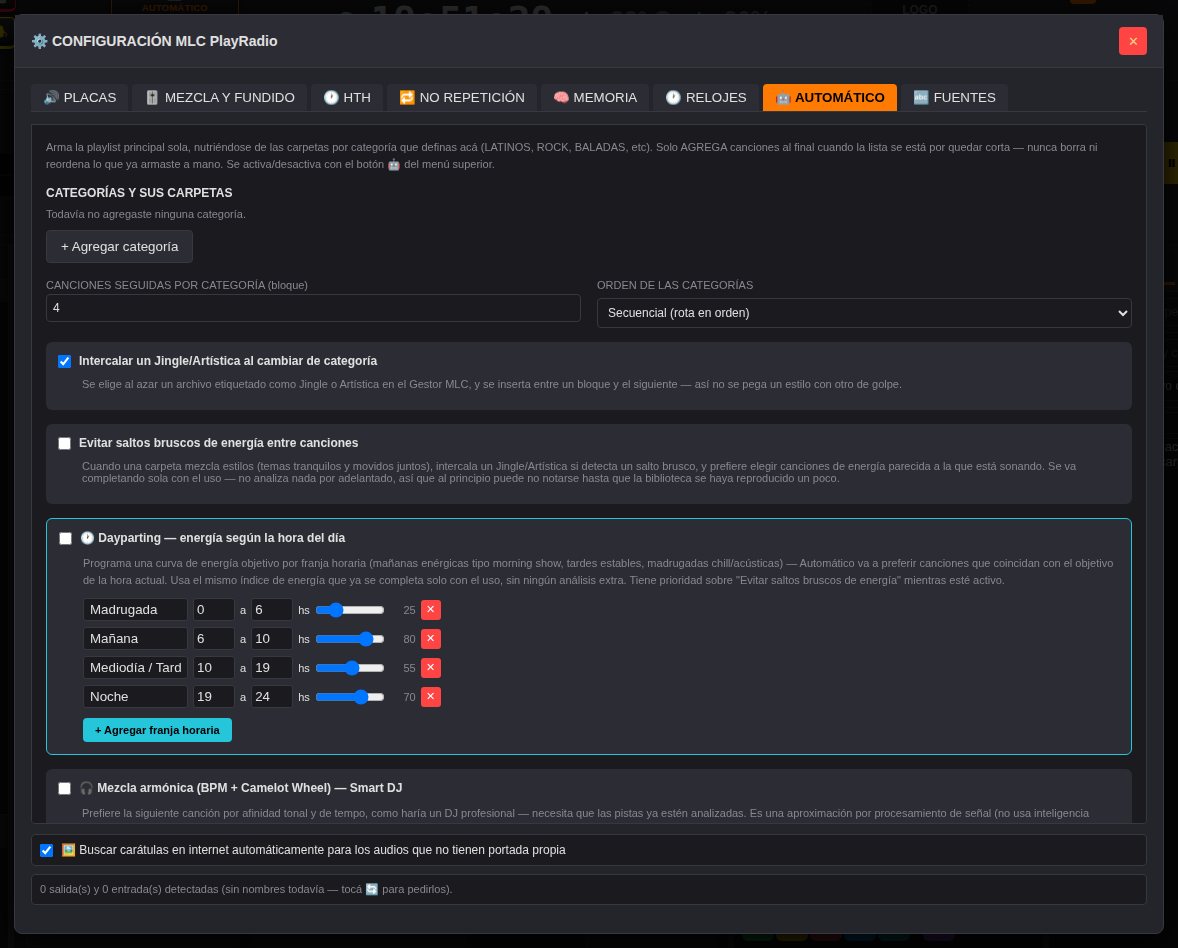Open the FUENTES tab
Screen dimensions: 1178x948
coord(954,98)
